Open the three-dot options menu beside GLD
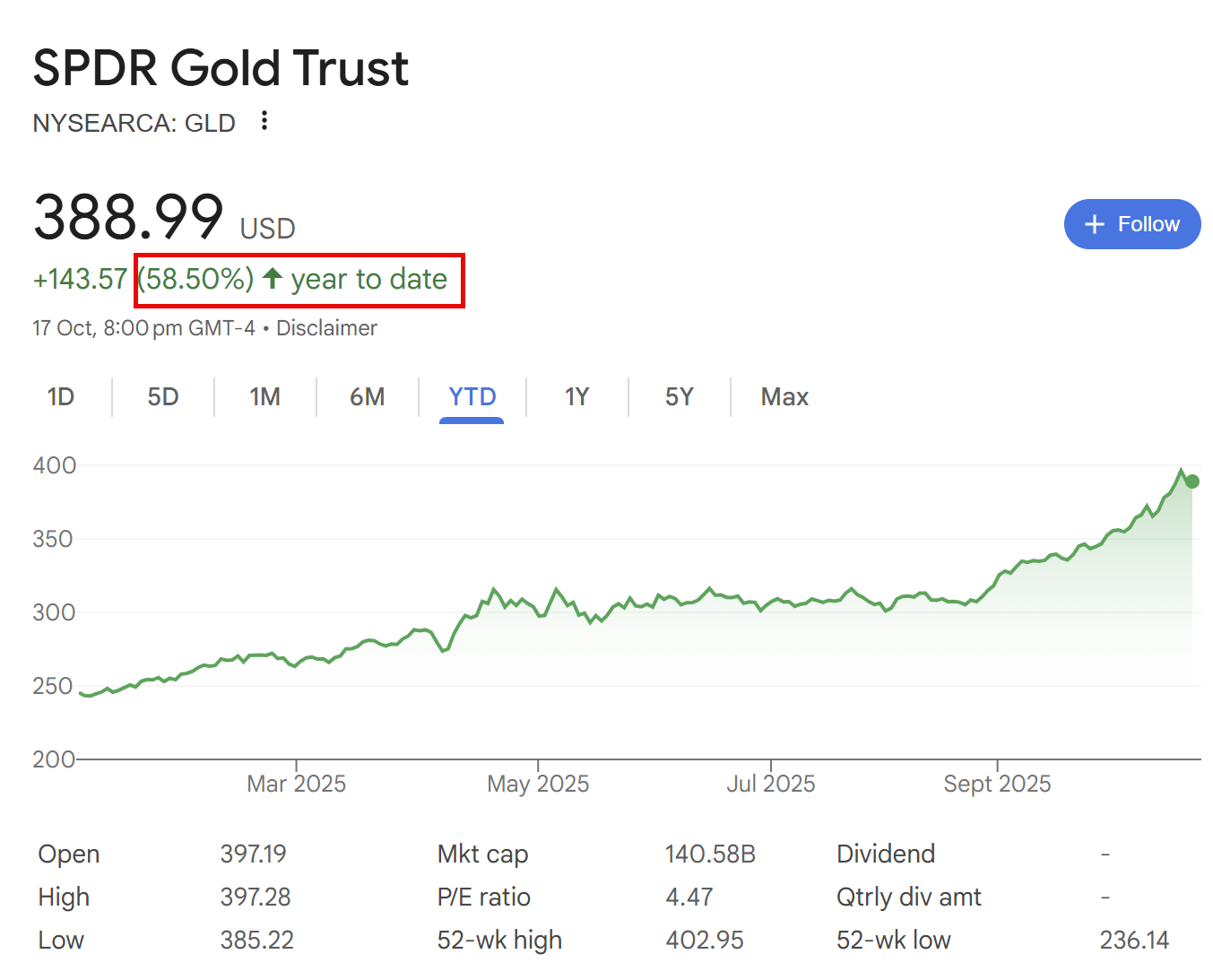This screenshot has width=1213, height=980. 264,121
